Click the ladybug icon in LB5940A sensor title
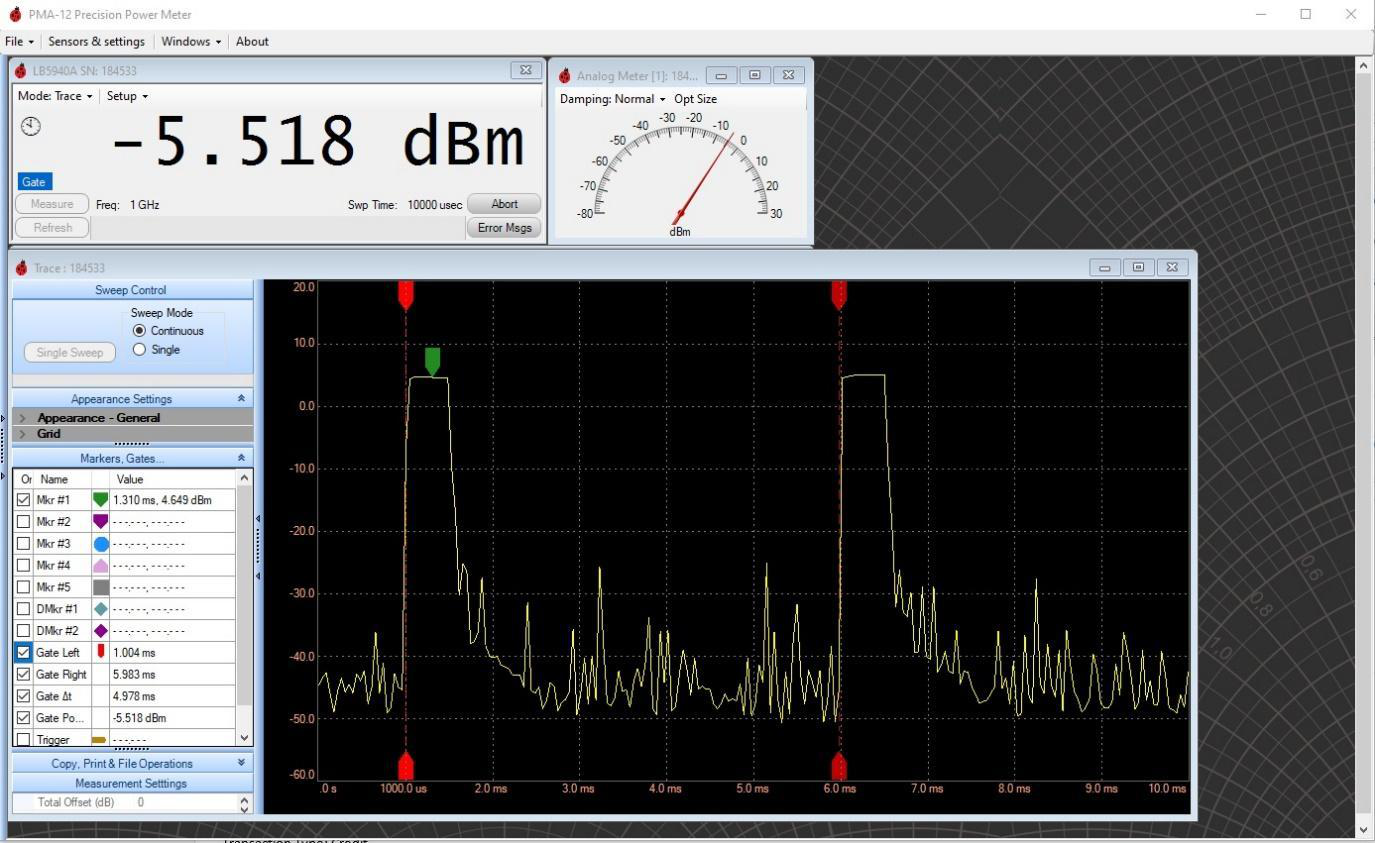The height and width of the screenshot is (843, 1375). [x=21, y=71]
